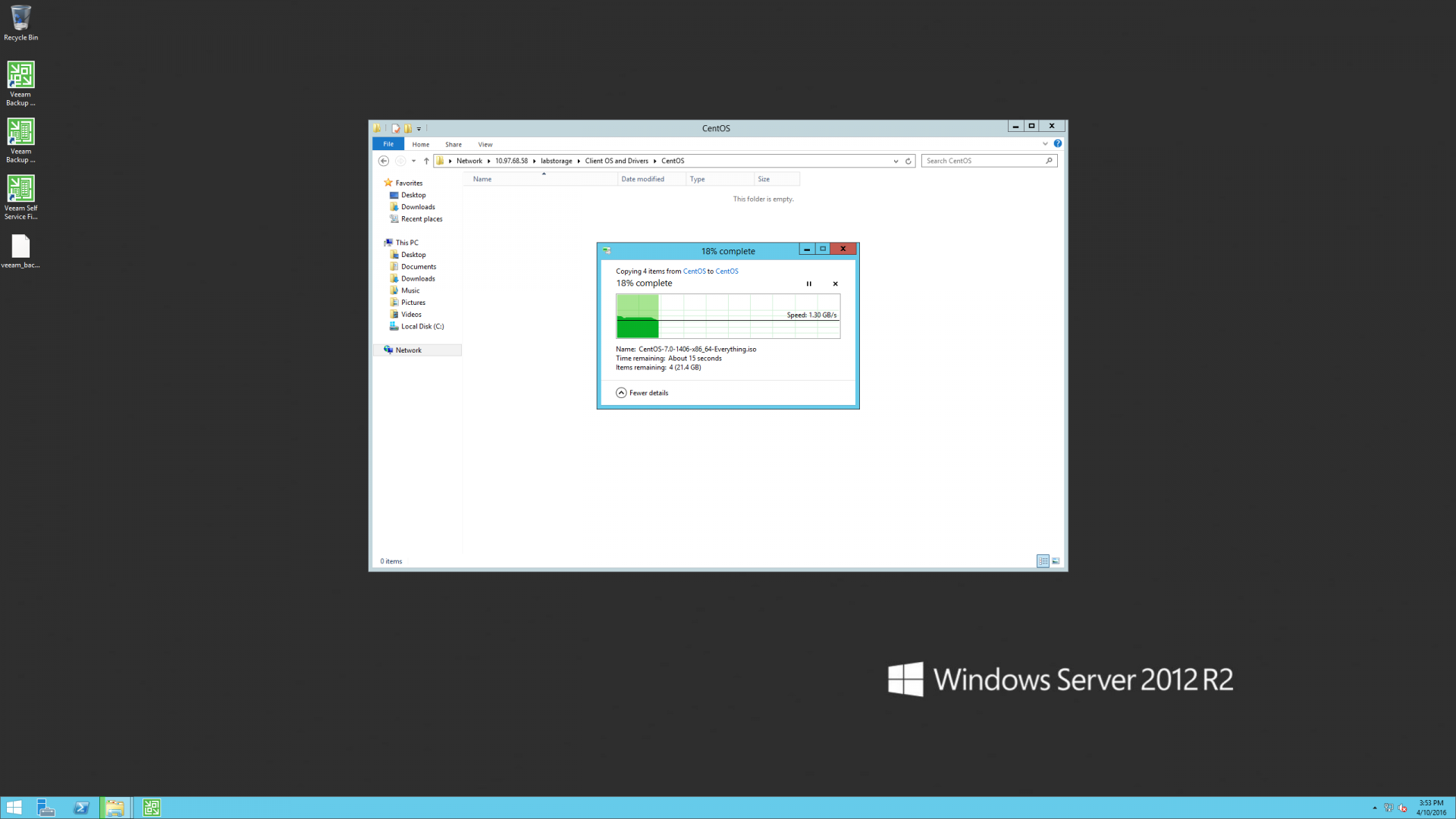1456x819 pixels.
Task: Launch Windows PowerShell from the taskbar
Action: 81,808
